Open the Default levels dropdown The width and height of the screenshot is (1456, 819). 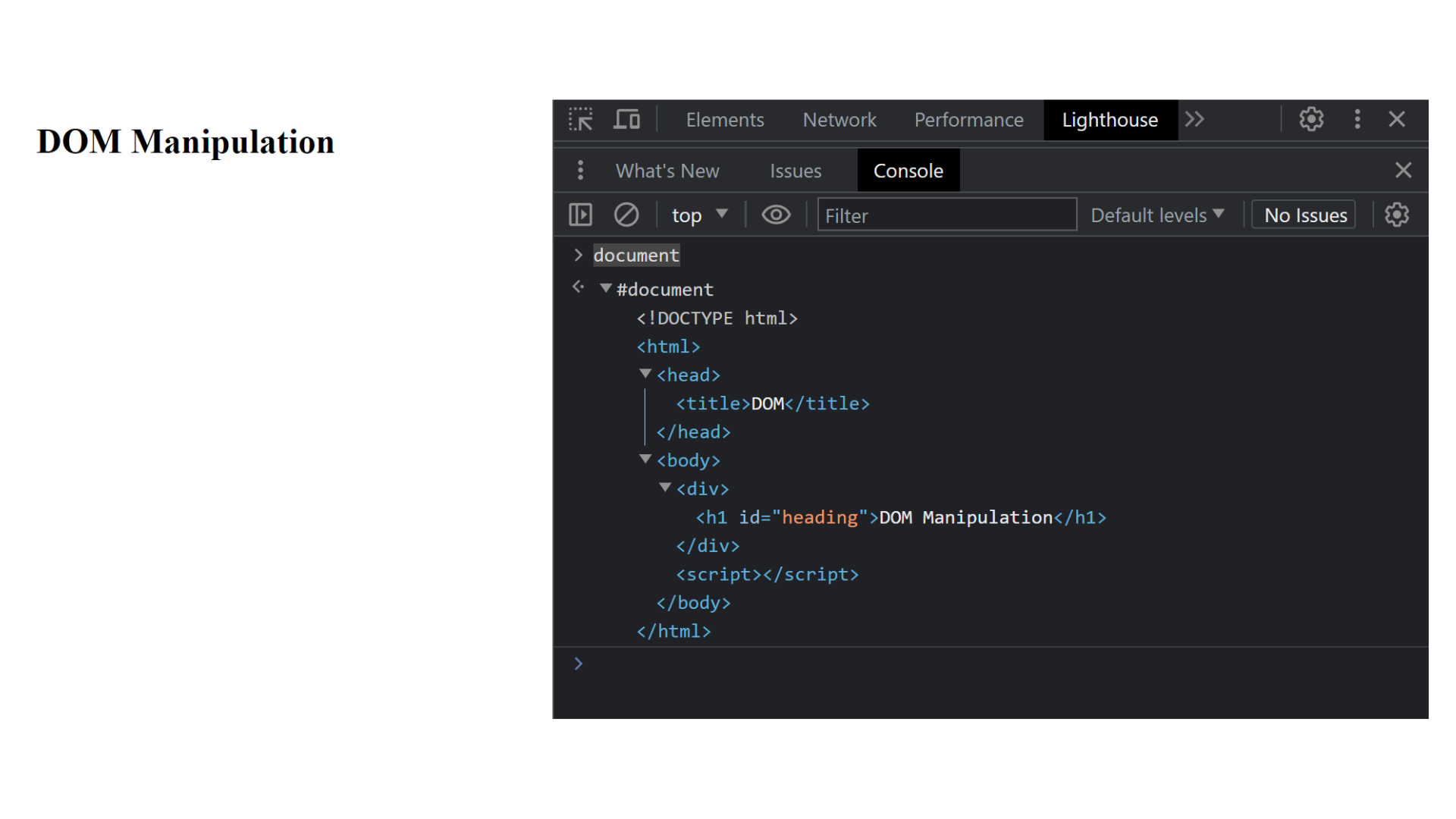pos(1157,215)
